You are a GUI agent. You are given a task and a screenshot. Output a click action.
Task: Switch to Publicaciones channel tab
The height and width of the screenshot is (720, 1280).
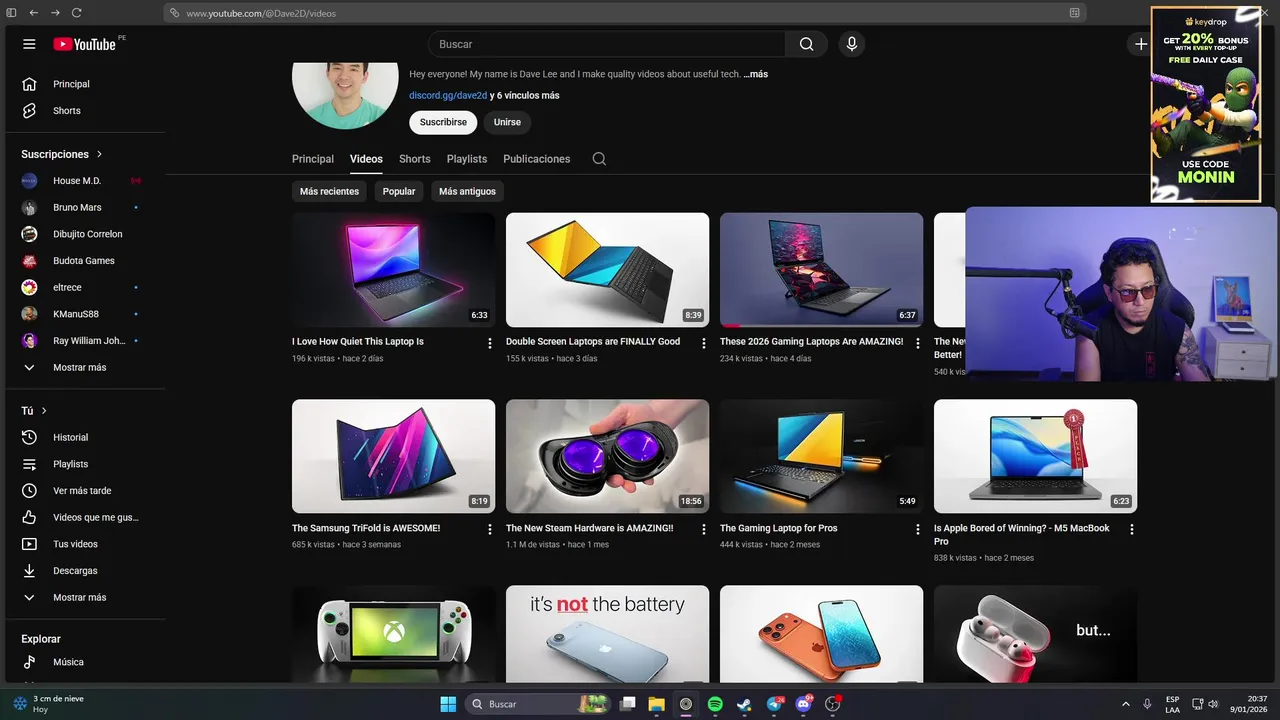click(537, 159)
